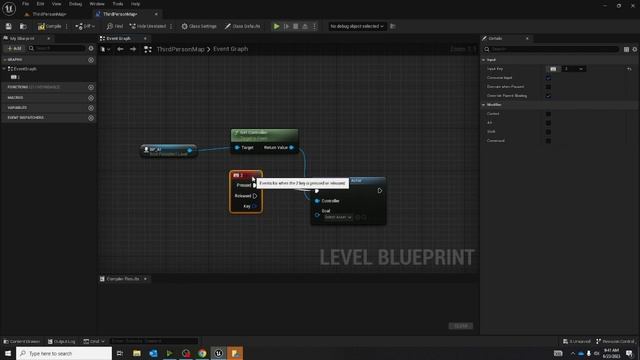Open the Diff dropdown
The width and height of the screenshot is (640, 360).
click(x=85, y=26)
